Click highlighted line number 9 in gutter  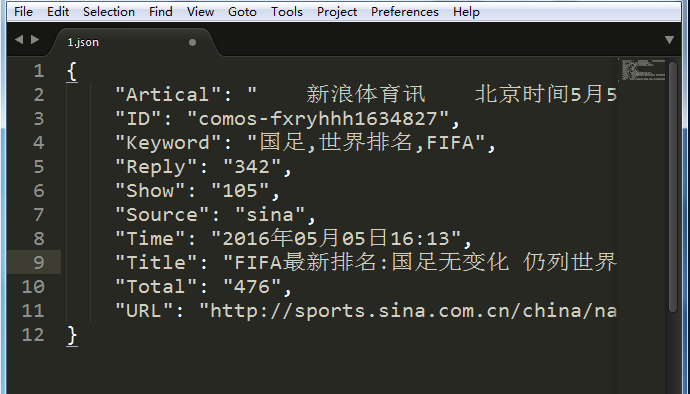pos(39,262)
